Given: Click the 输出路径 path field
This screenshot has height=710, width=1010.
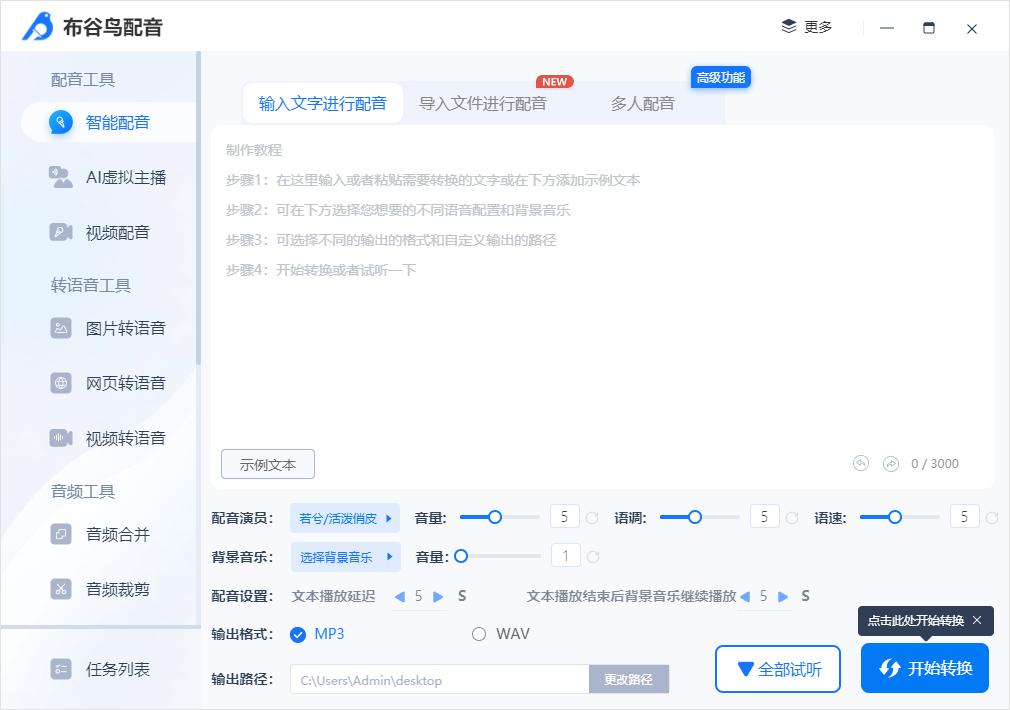Looking at the screenshot, I should pyautogui.click(x=440, y=680).
